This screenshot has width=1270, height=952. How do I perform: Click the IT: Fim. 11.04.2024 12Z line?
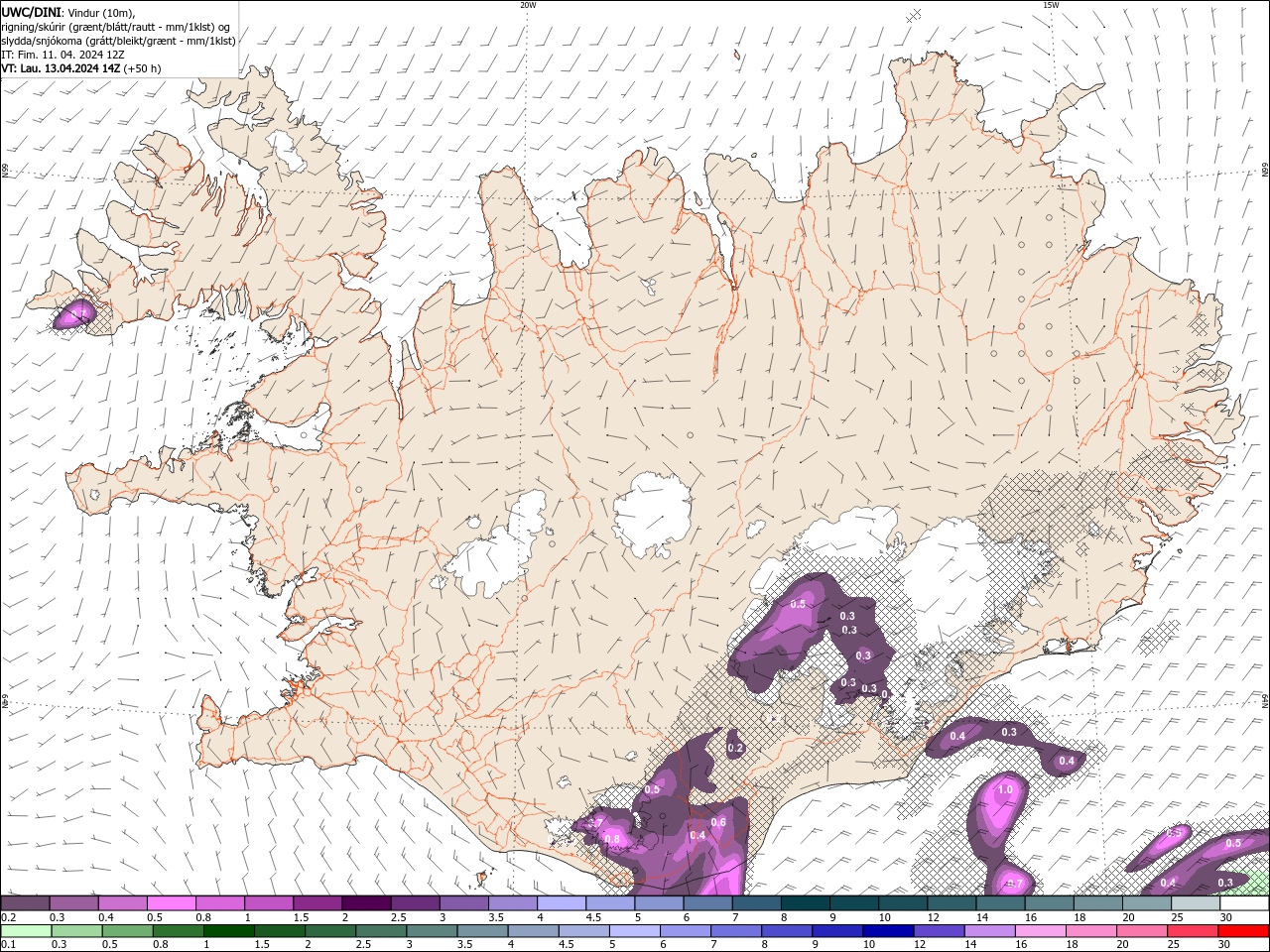click(63, 55)
